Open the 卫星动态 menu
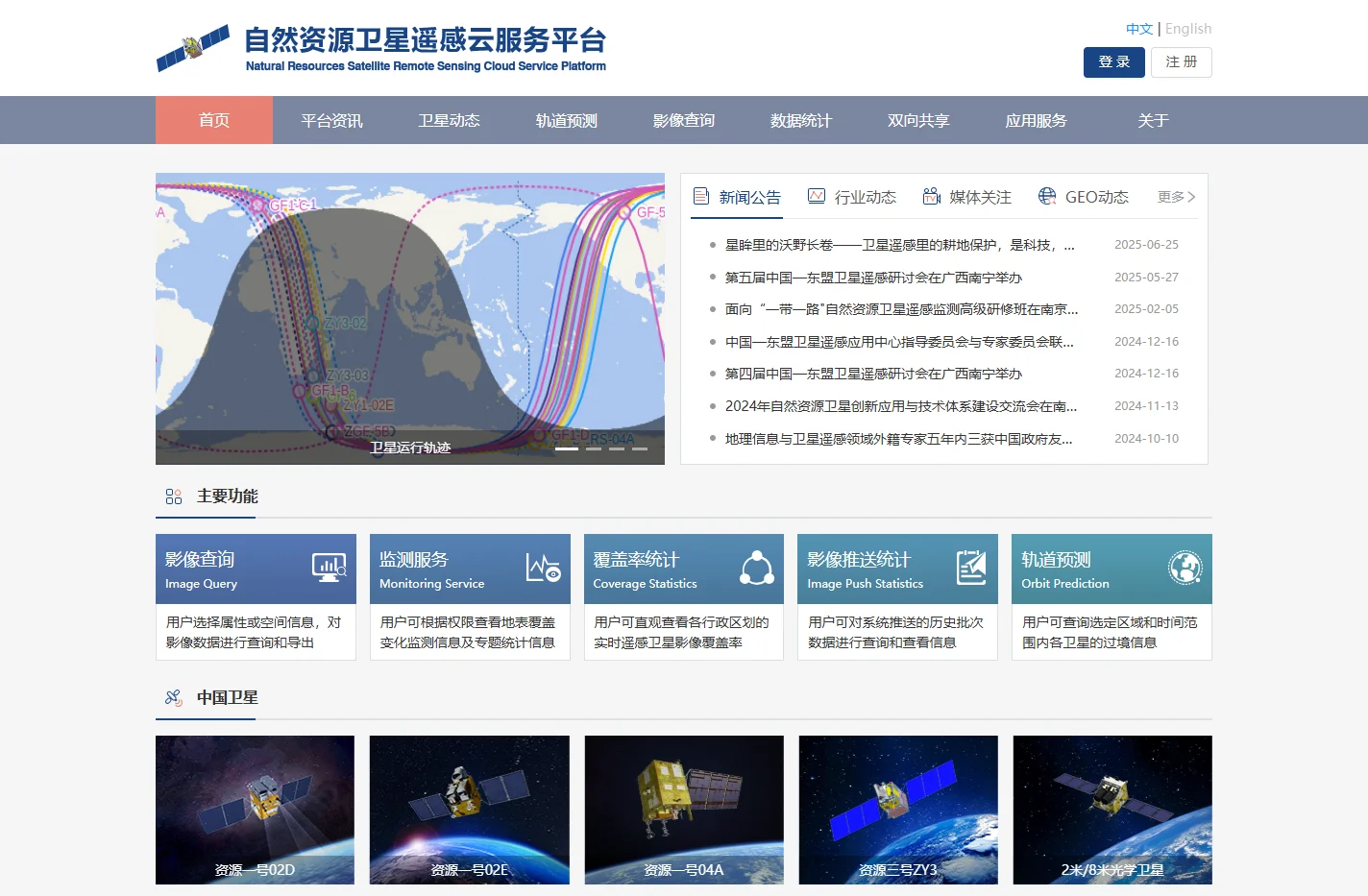The width and height of the screenshot is (1368, 896). pyautogui.click(x=449, y=120)
